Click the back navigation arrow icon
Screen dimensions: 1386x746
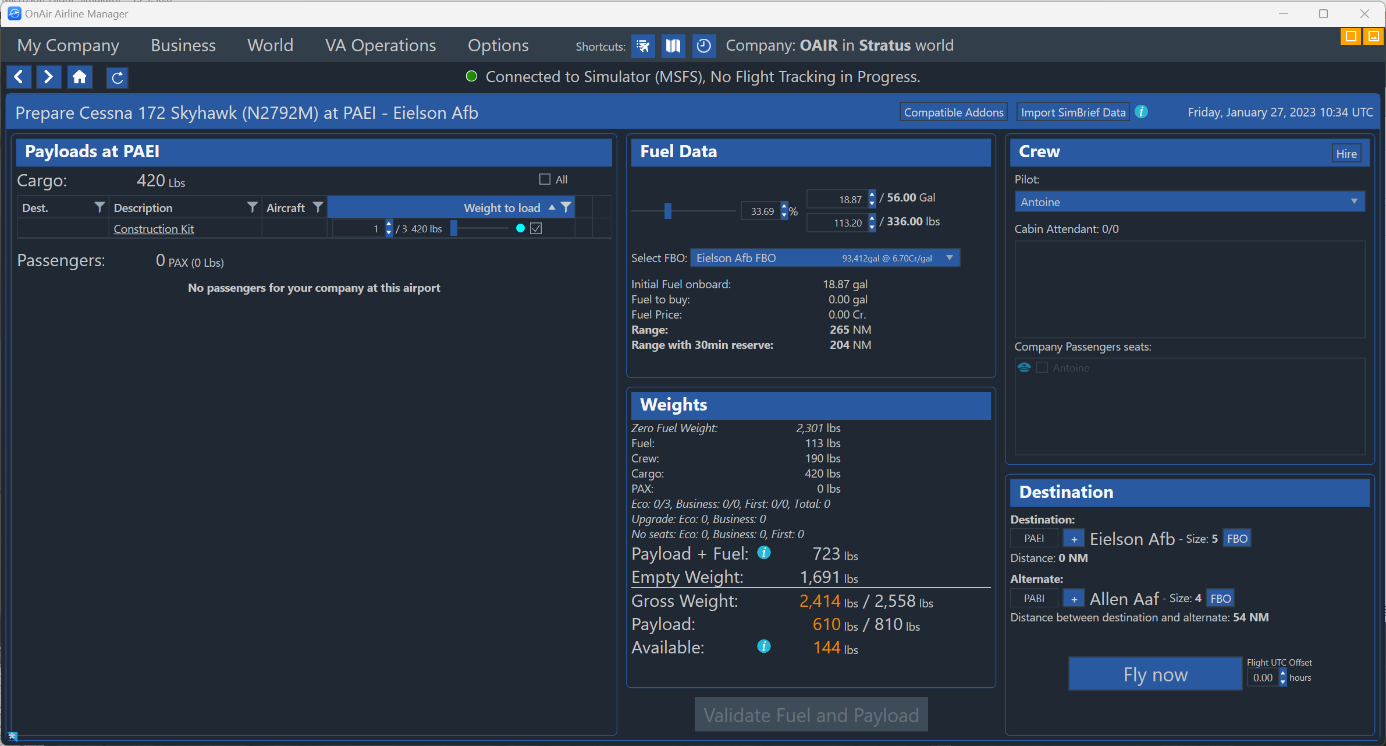tap(19, 77)
